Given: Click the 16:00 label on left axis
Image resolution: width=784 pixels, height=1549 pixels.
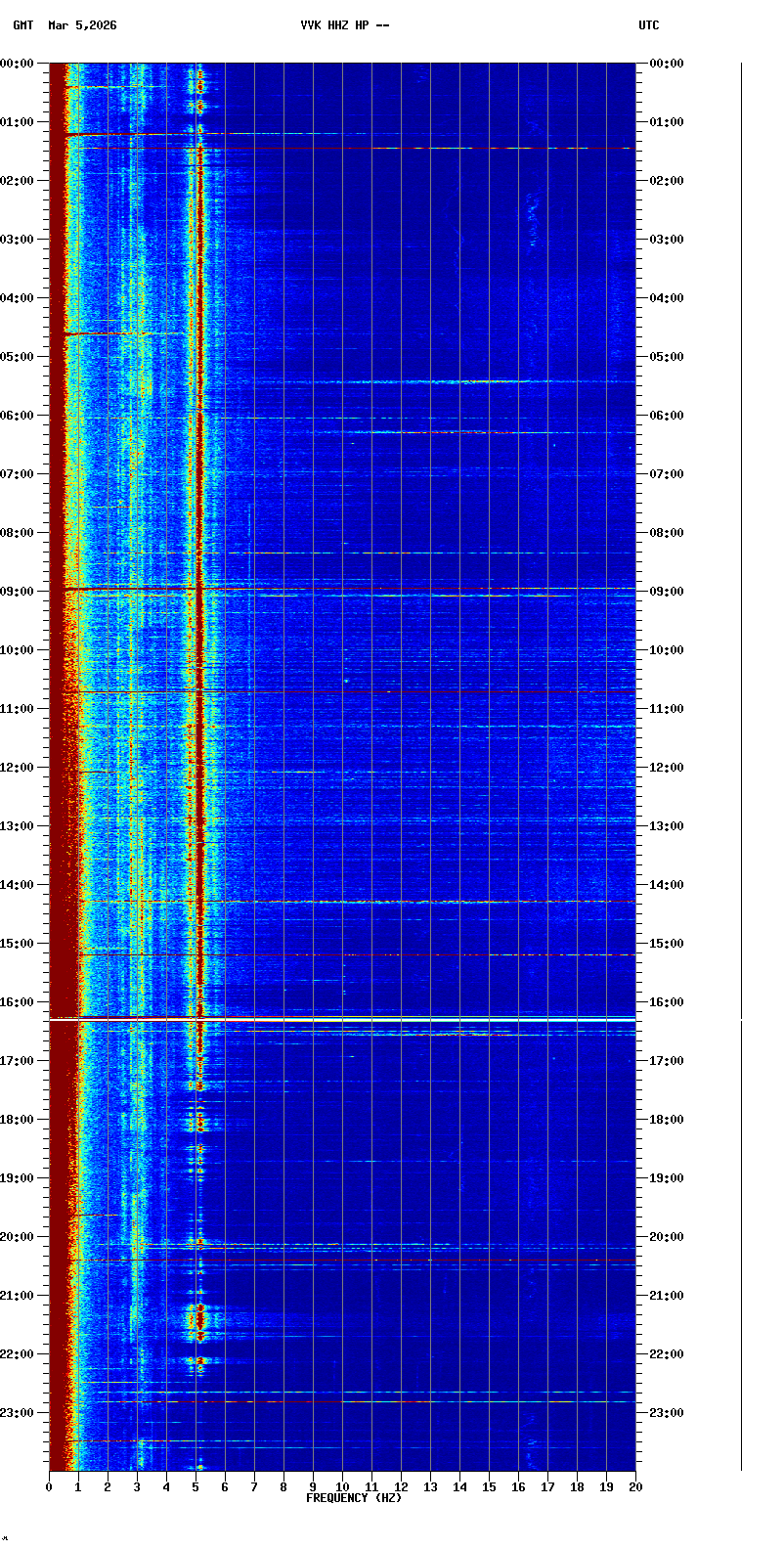Looking at the screenshot, I should coord(18,1002).
